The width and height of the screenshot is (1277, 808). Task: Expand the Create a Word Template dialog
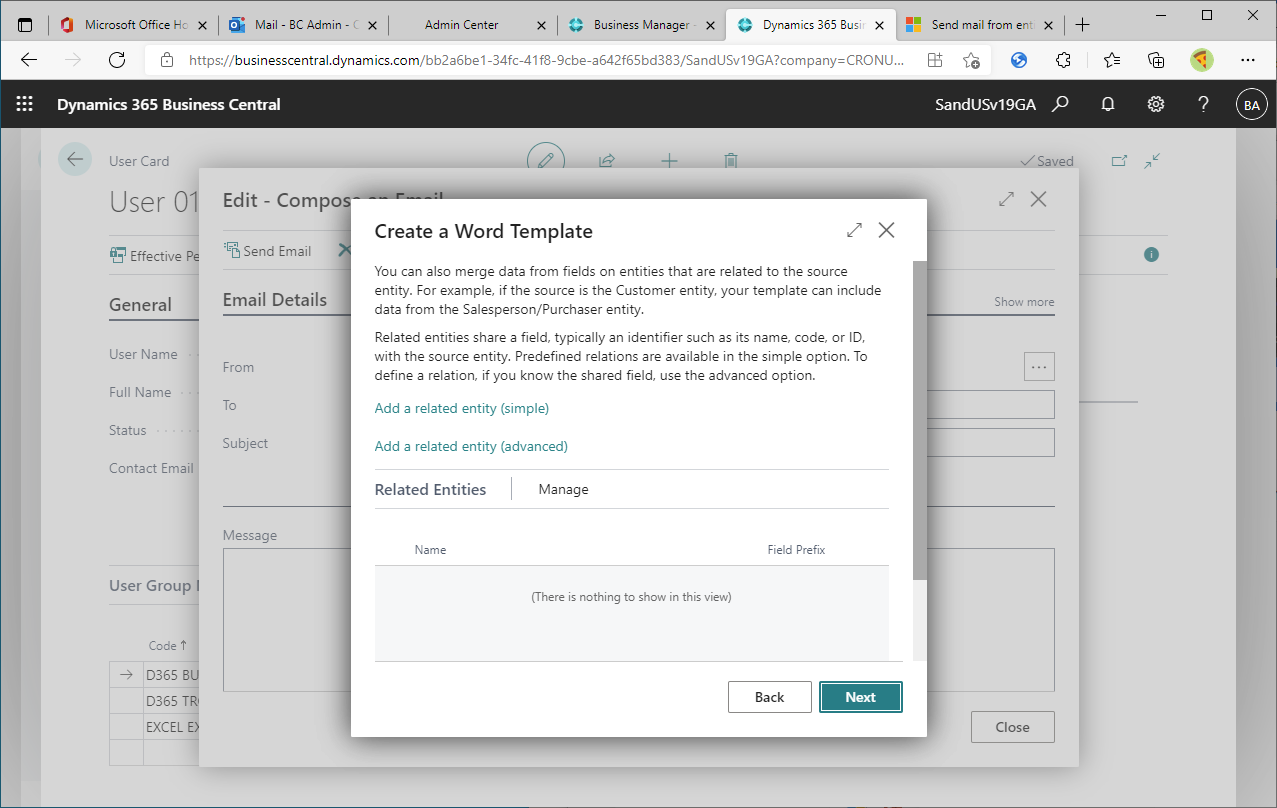pos(854,230)
